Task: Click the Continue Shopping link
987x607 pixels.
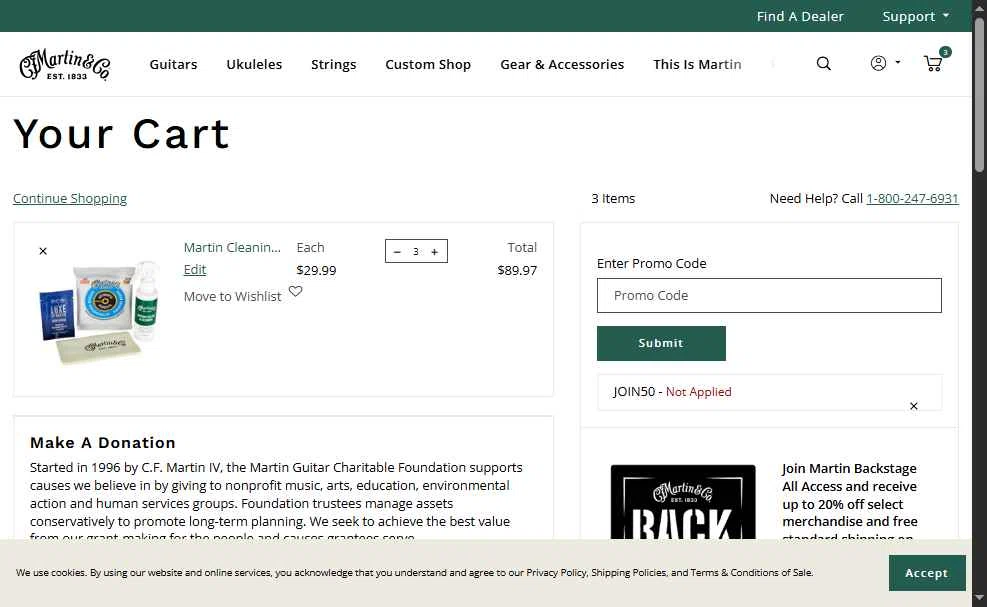Action: click(70, 198)
